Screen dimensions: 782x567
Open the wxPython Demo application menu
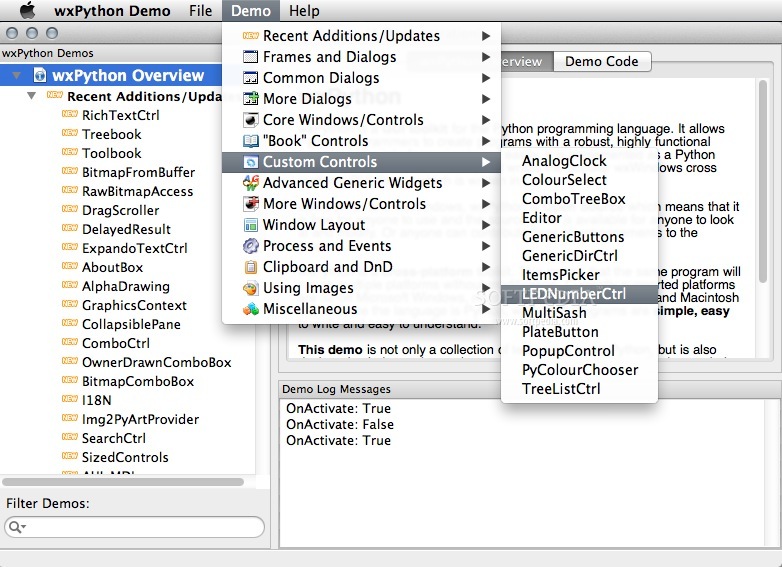(112, 10)
